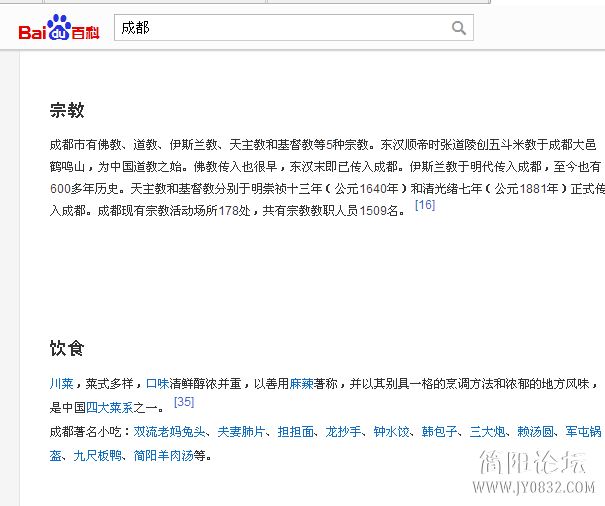Open the 口味 link

tap(158, 384)
